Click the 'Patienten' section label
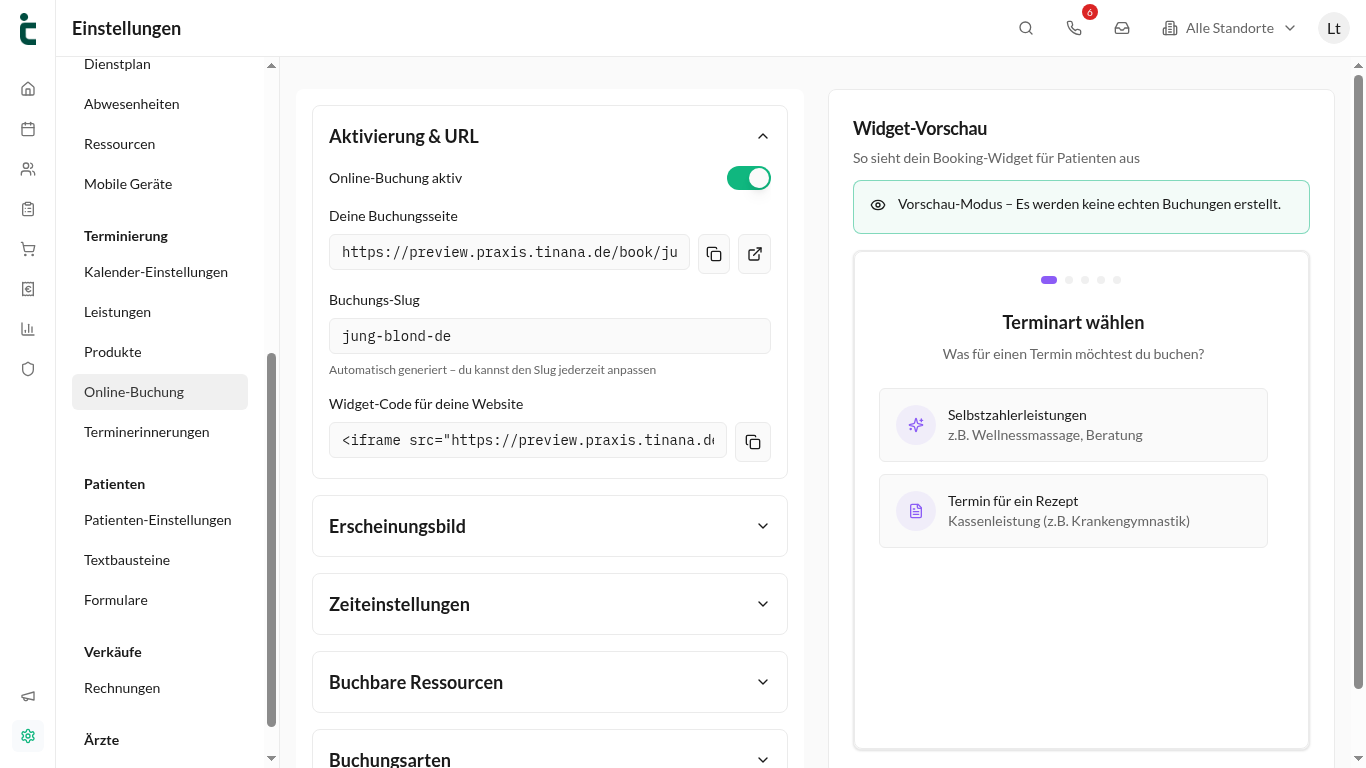Viewport: 1366px width, 768px height. tap(115, 484)
